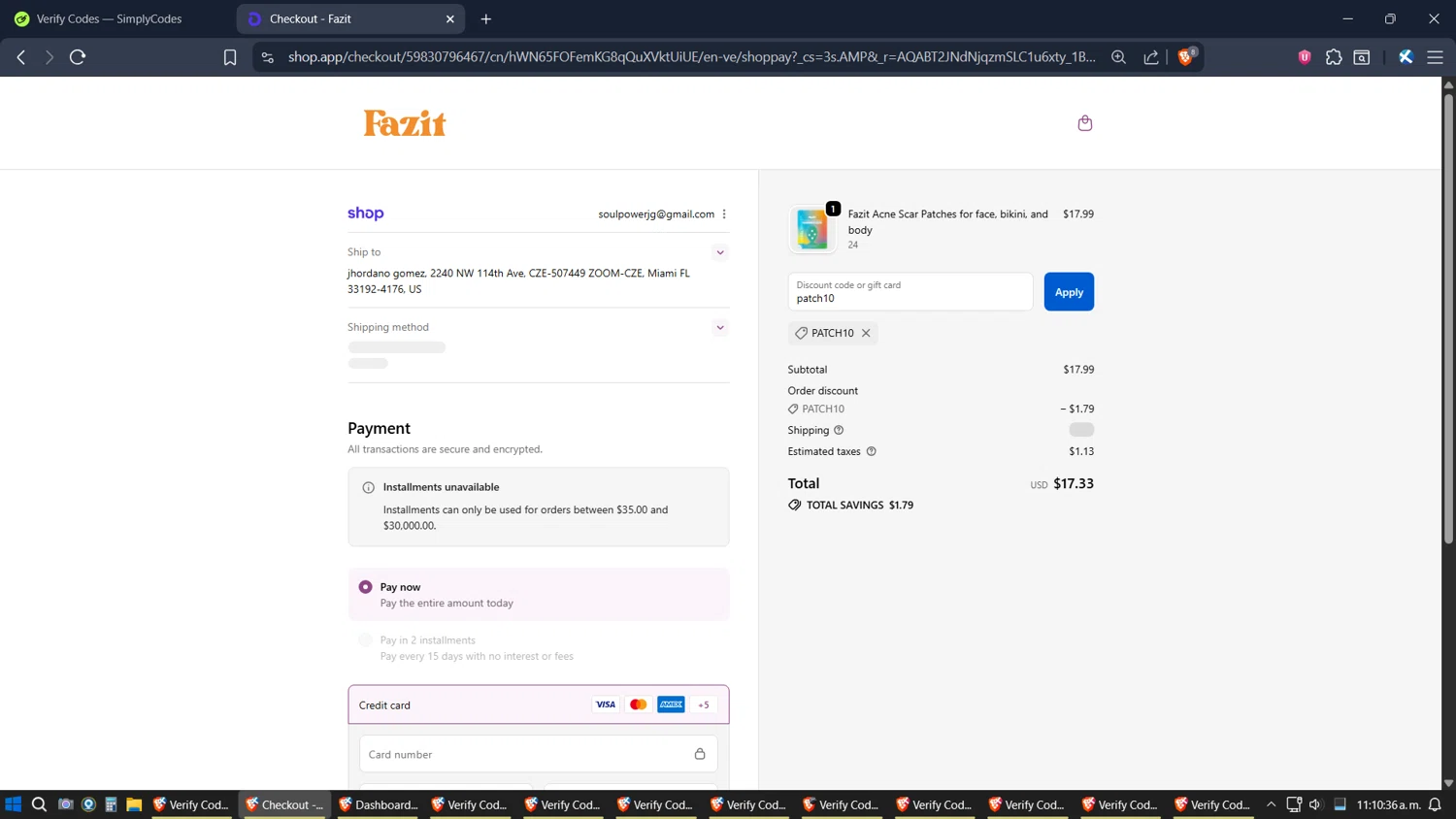Go back in browser history
This screenshot has height=819, width=1456.
pyautogui.click(x=20, y=57)
